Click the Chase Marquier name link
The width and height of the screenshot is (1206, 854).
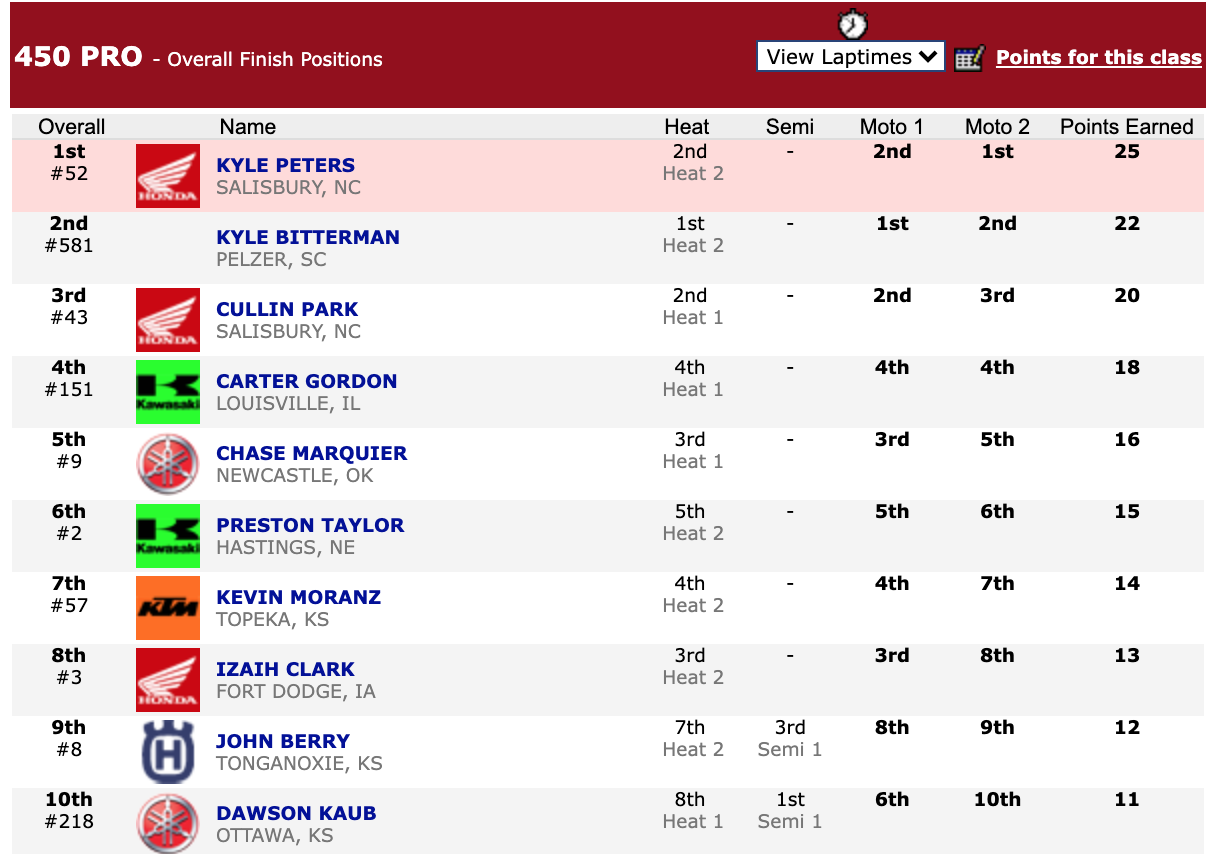tap(311, 453)
